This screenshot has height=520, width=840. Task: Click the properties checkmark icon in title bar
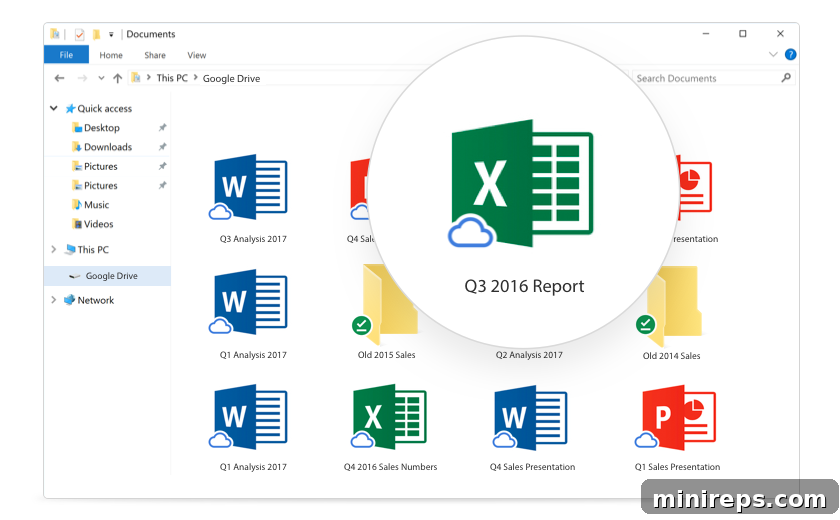(x=79, y=34)
